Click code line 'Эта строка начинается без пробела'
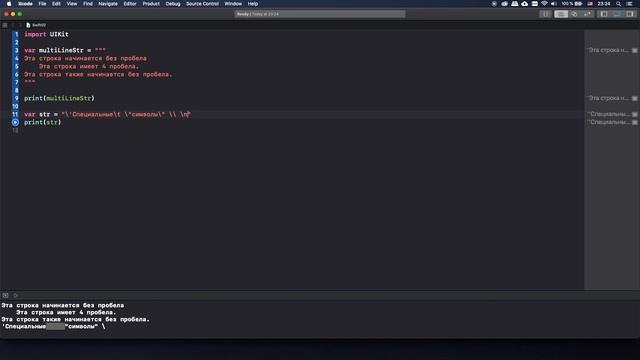This screenshot has height=360, width=640. (x=85, y=58)
